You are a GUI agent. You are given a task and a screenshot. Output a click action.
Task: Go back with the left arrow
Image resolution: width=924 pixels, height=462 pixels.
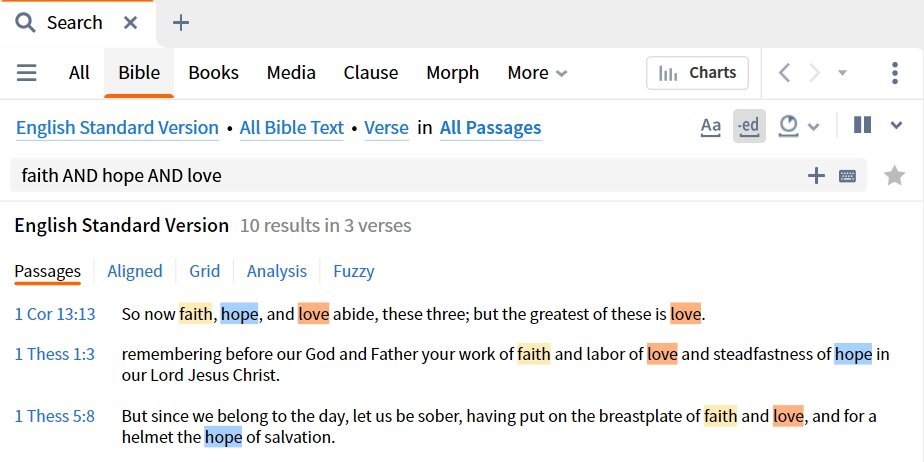tap(784, 73)
